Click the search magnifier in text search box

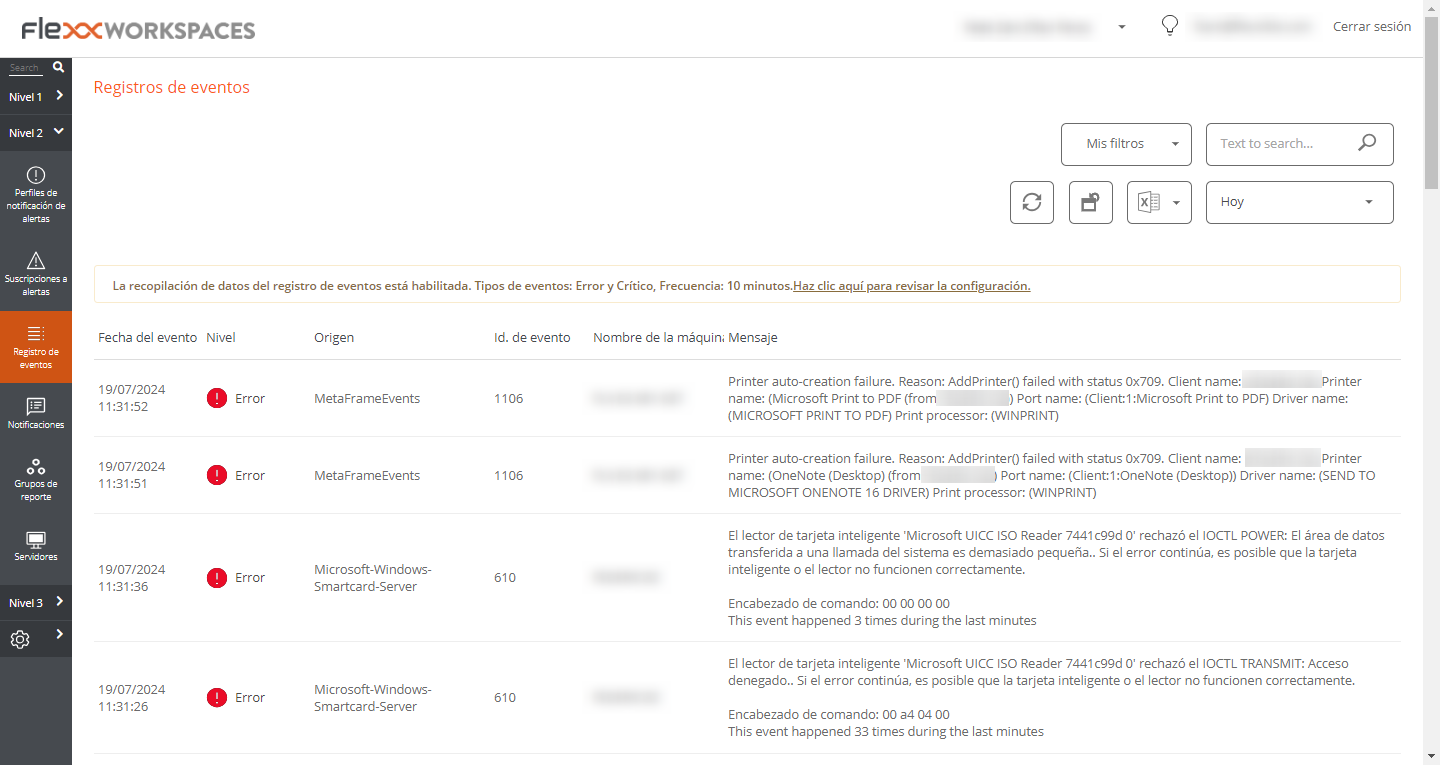coord(1367,143)
